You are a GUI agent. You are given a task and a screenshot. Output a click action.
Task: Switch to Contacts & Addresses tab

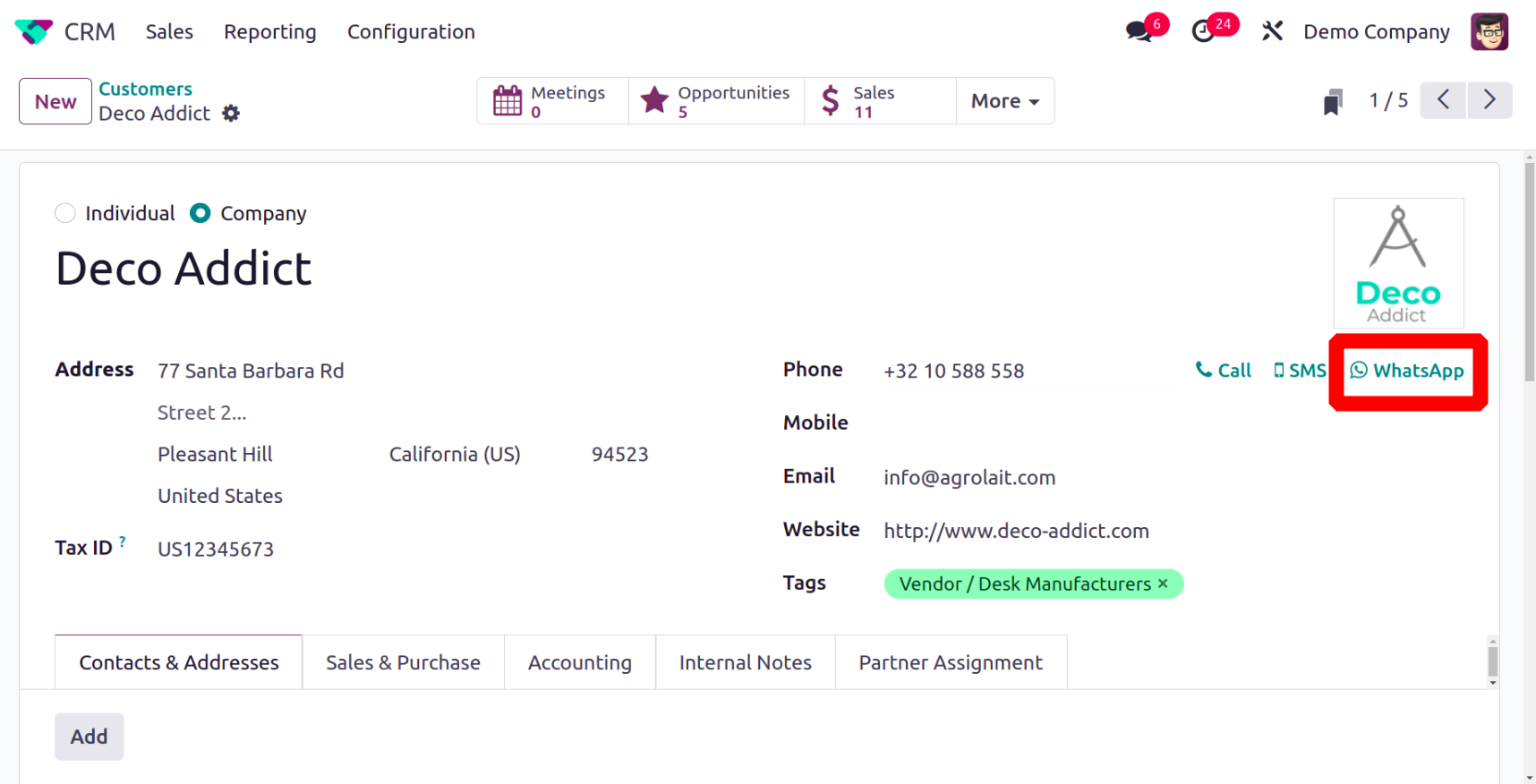179,662
